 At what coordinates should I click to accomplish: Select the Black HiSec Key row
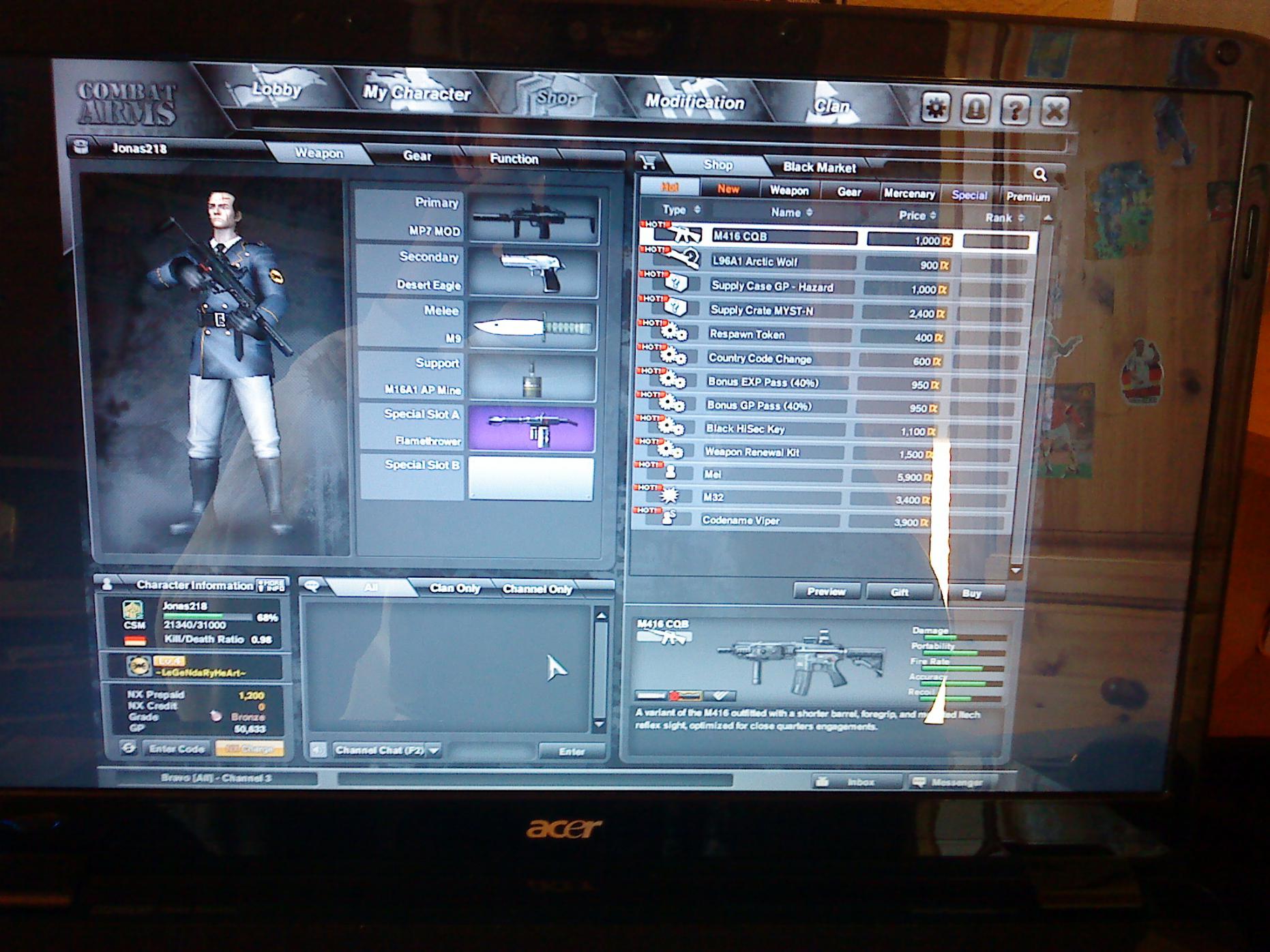pos(827,429)
